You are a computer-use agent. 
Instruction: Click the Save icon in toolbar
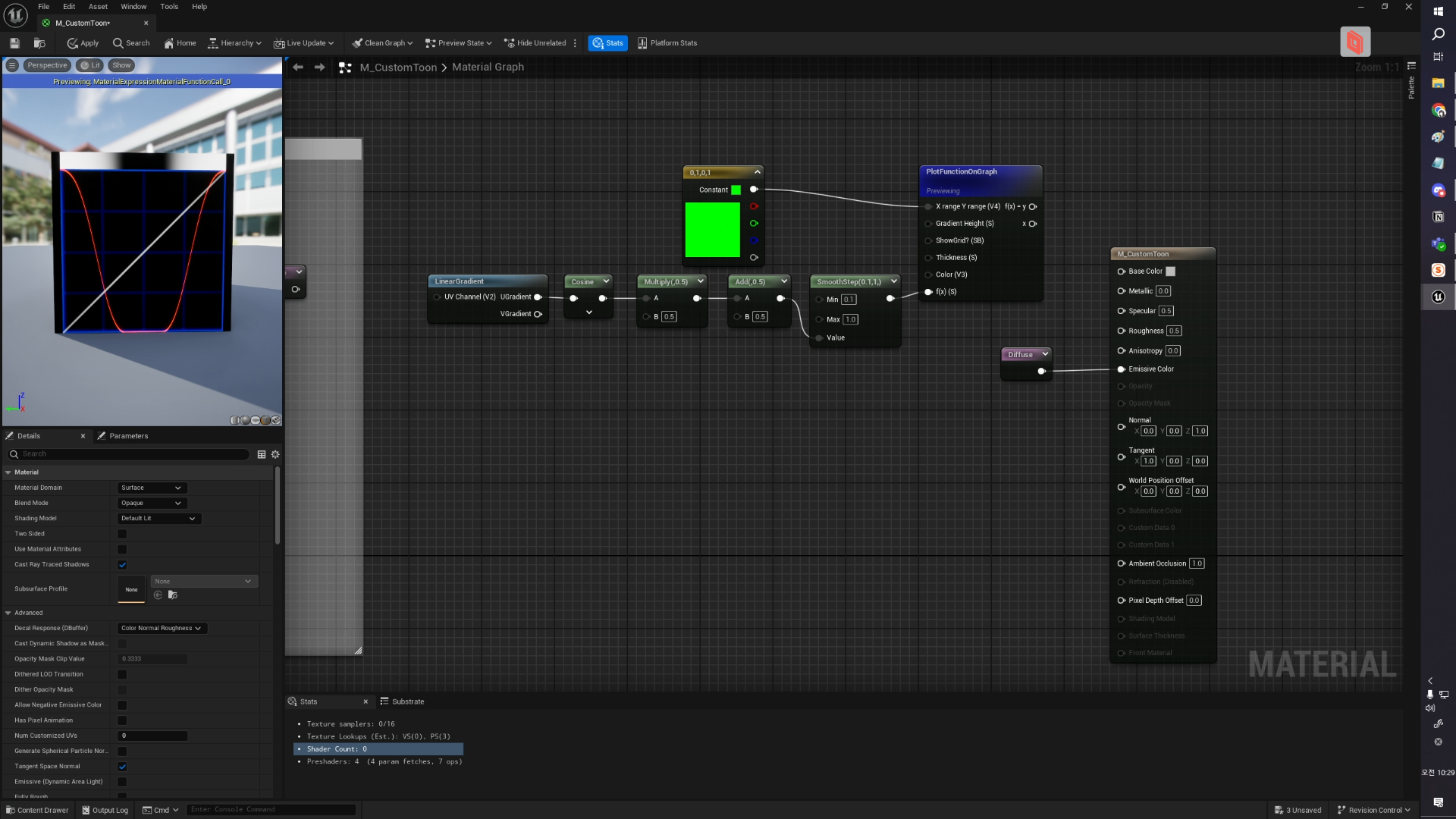pos(14,43)
